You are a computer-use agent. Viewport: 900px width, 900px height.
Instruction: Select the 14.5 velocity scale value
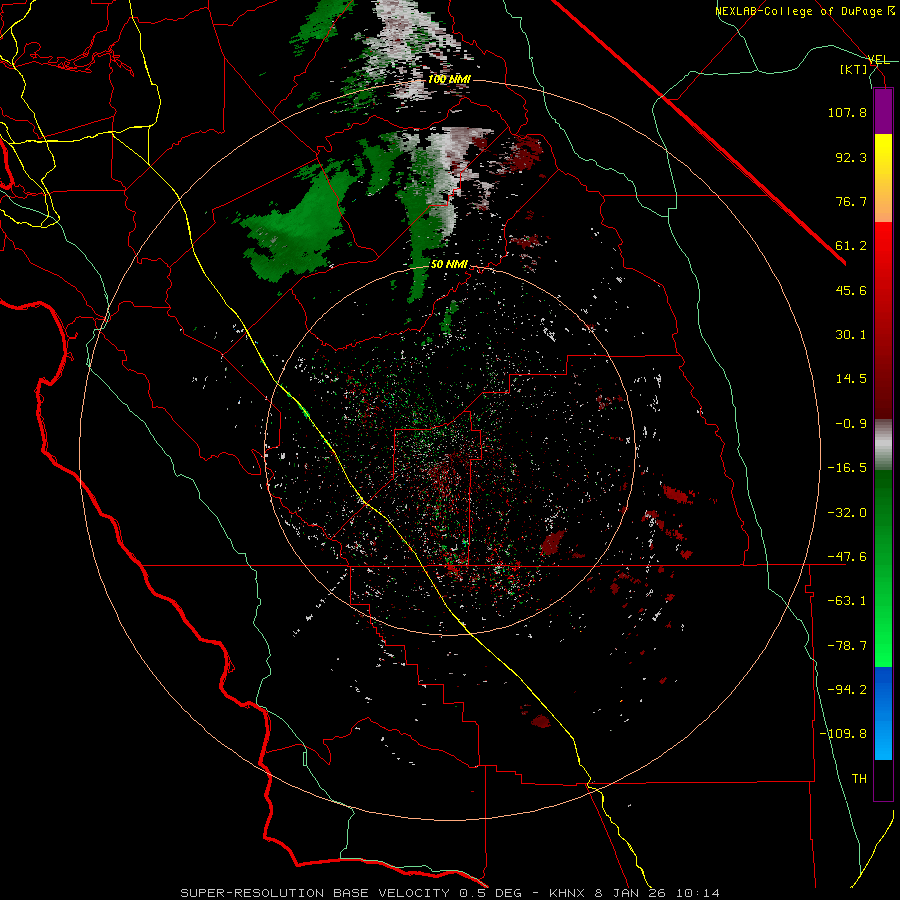point(851,379)
